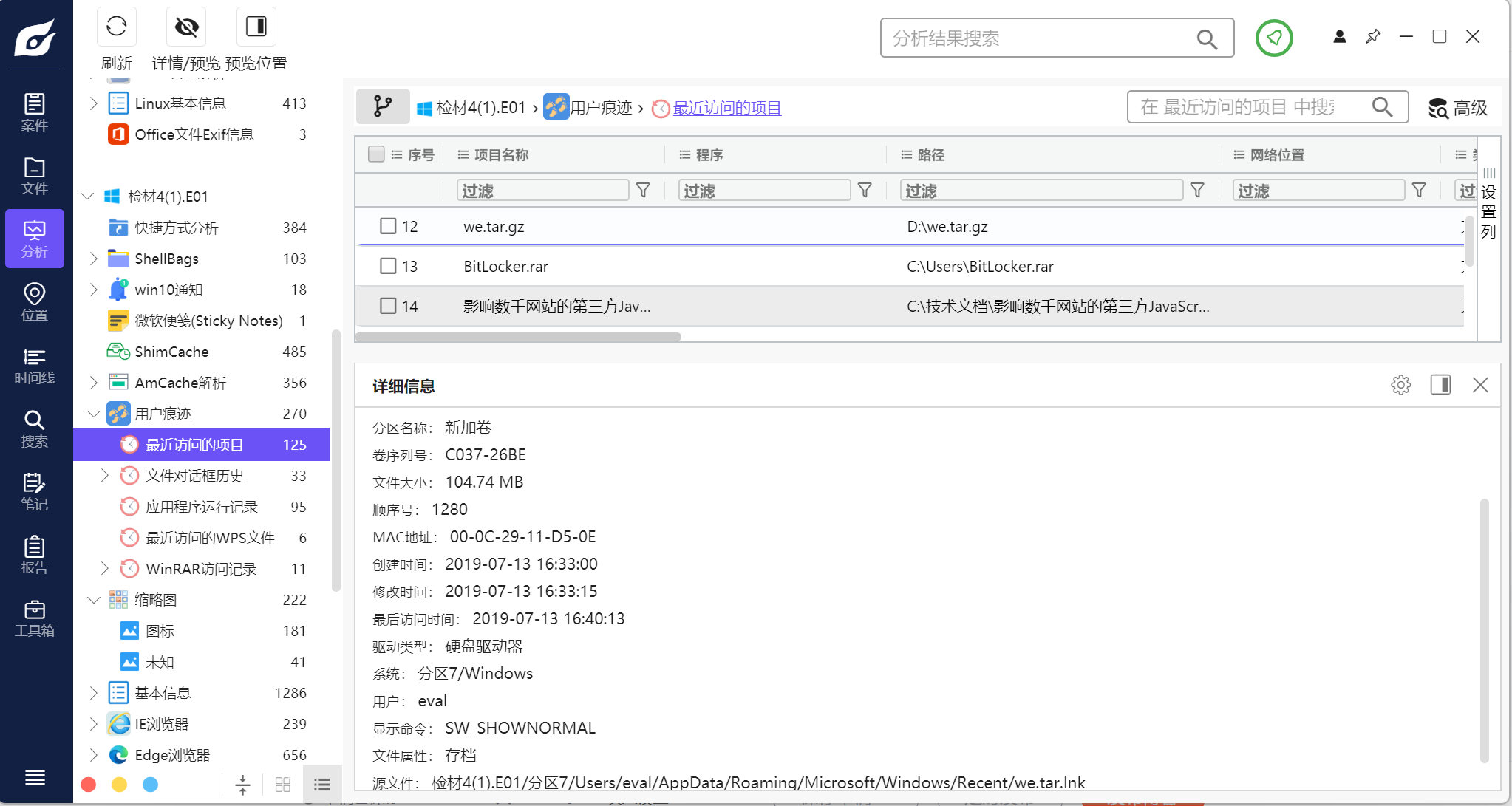Check the box for row 12 we.tar.gz

point(388,226)
